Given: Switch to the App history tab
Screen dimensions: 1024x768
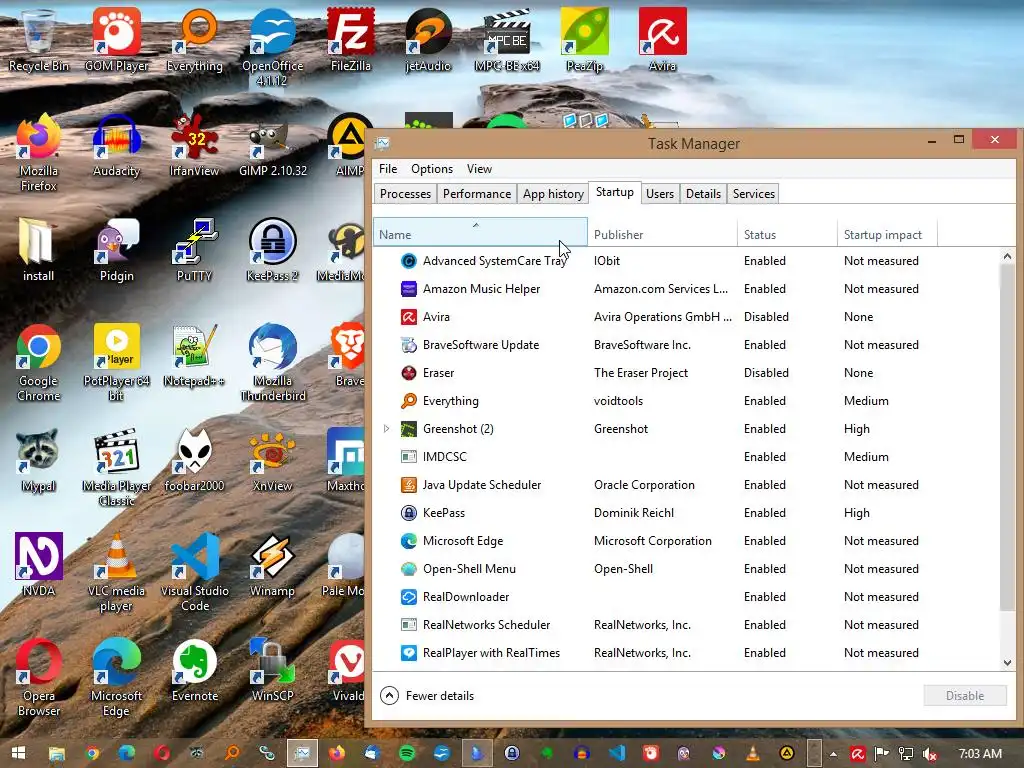Looking at the screenshot, I should [553, 194].
